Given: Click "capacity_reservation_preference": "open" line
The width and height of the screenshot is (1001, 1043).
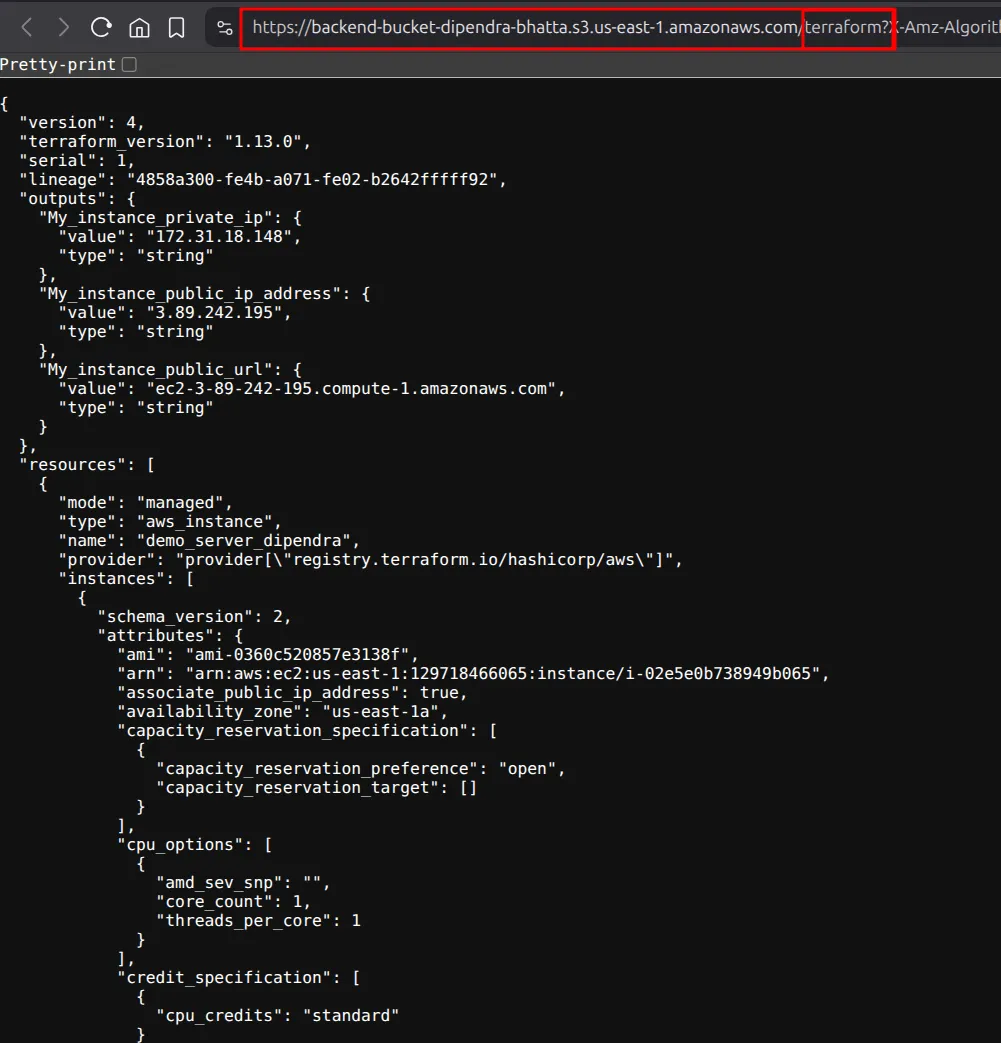Looking at the screenshot, I should pos(360,768).
